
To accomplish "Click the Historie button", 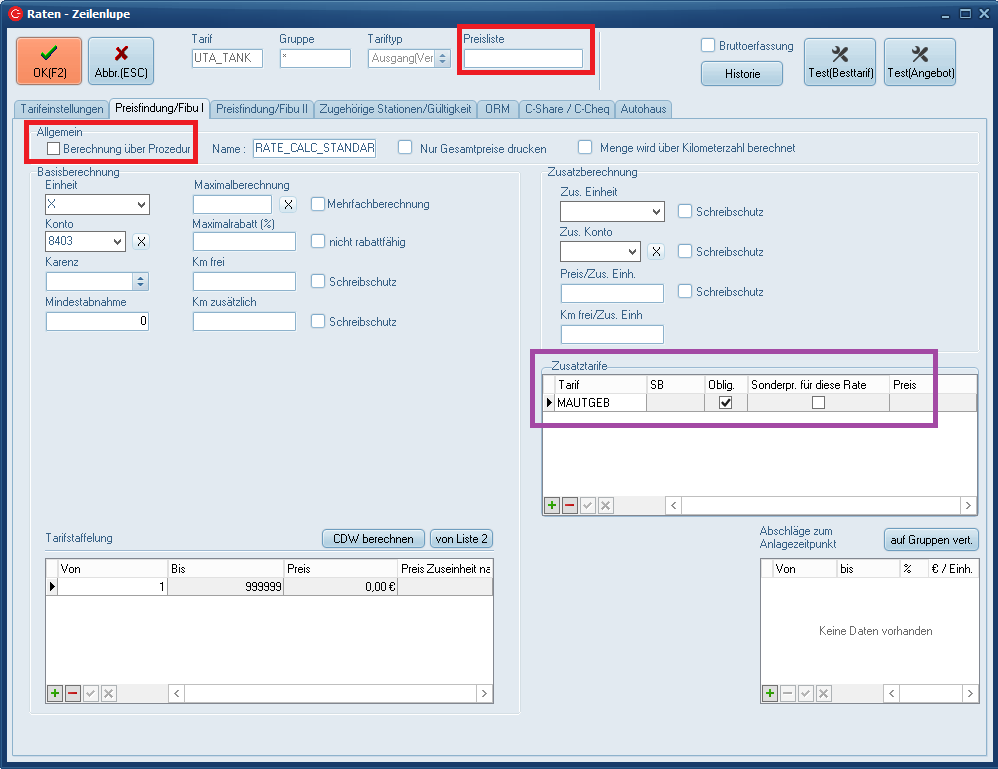I will click(x=741, y=74).
